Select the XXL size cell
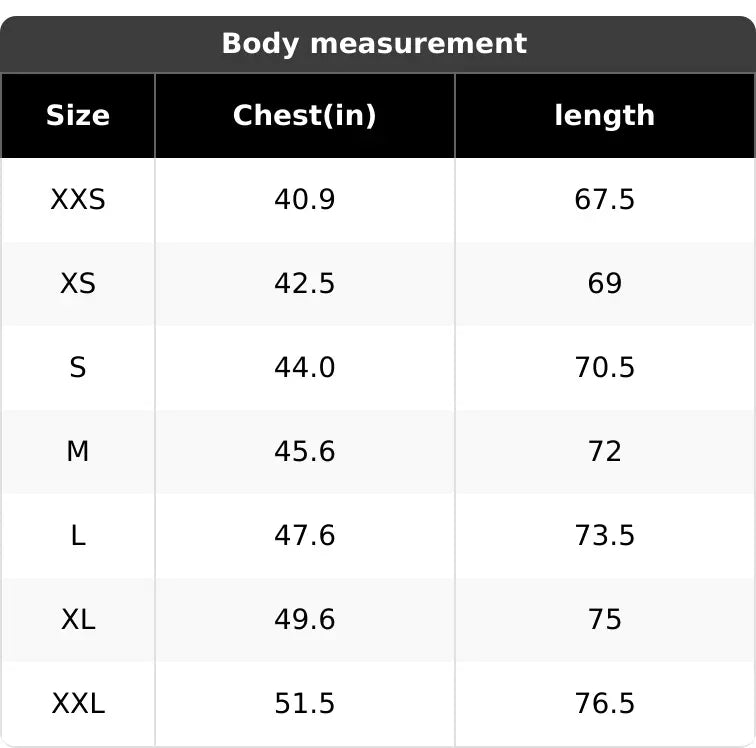This screenshot has height=748, width=756. point(78,703)
